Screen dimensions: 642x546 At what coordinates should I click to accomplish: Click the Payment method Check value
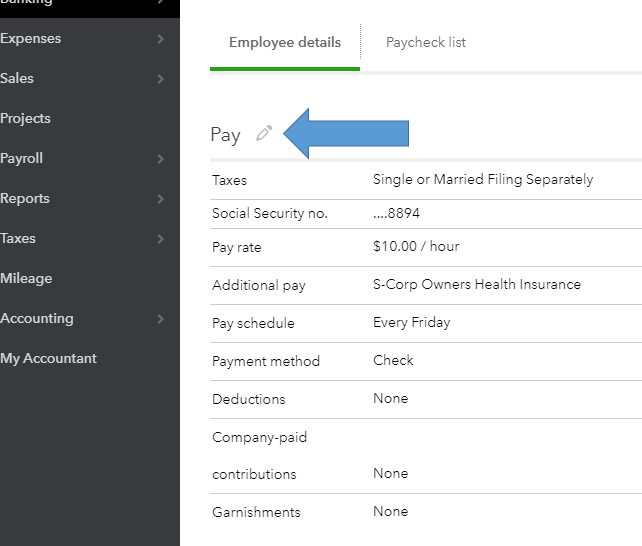(393, 360)
